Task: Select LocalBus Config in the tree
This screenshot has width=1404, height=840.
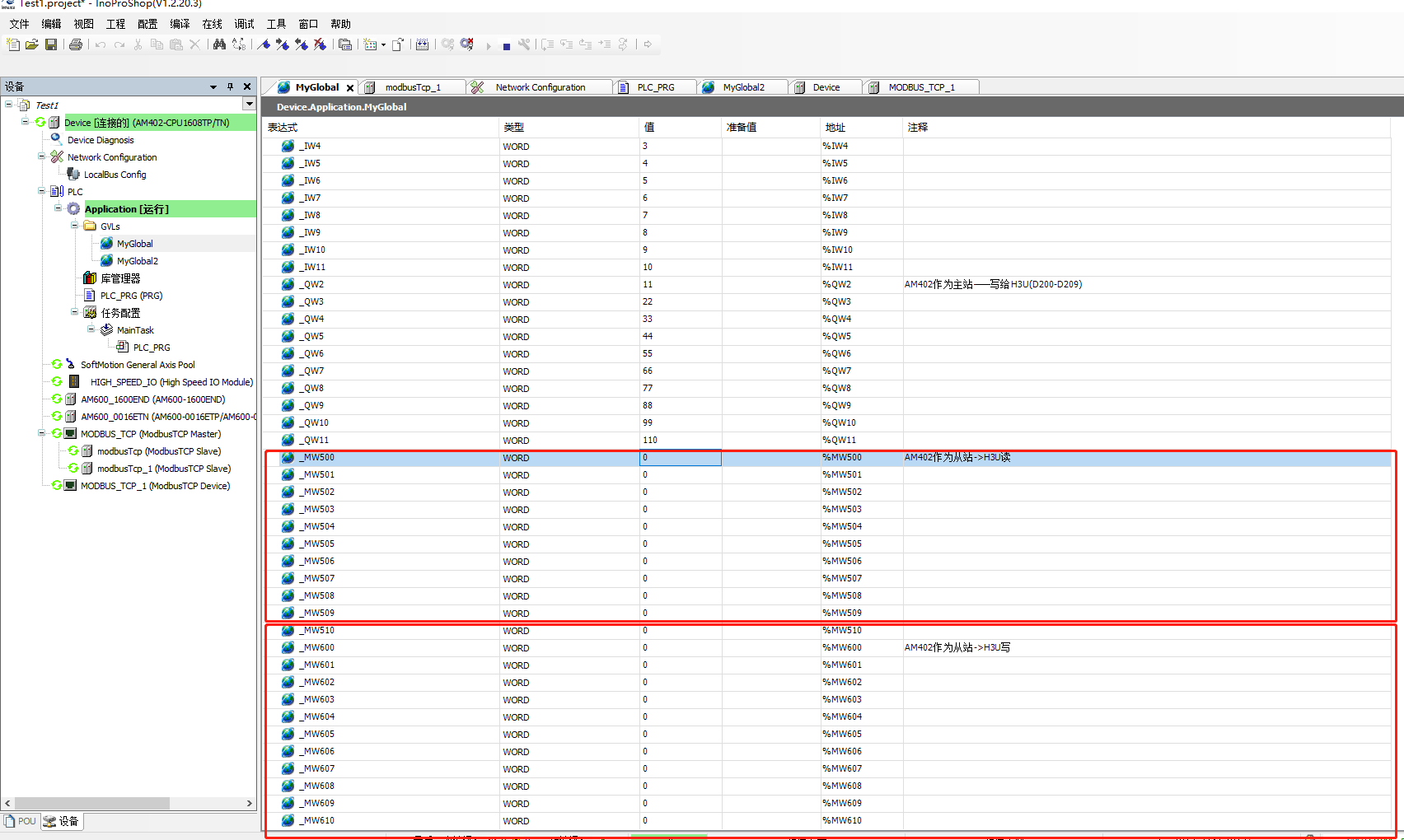Action: click(115, 175)
